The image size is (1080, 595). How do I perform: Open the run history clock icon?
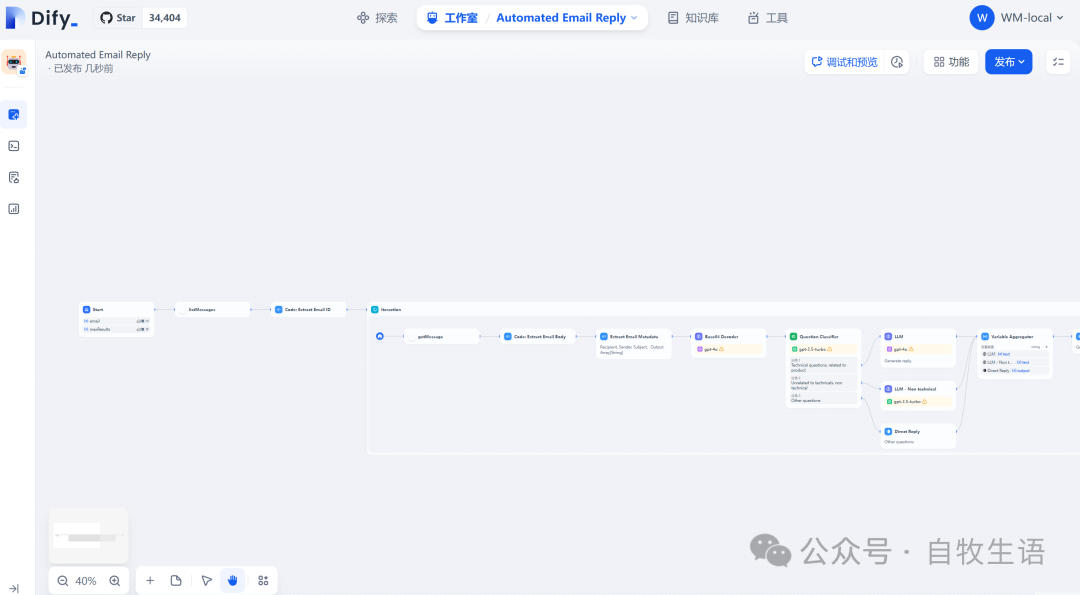pyautogui.click(x=897, y=62)
